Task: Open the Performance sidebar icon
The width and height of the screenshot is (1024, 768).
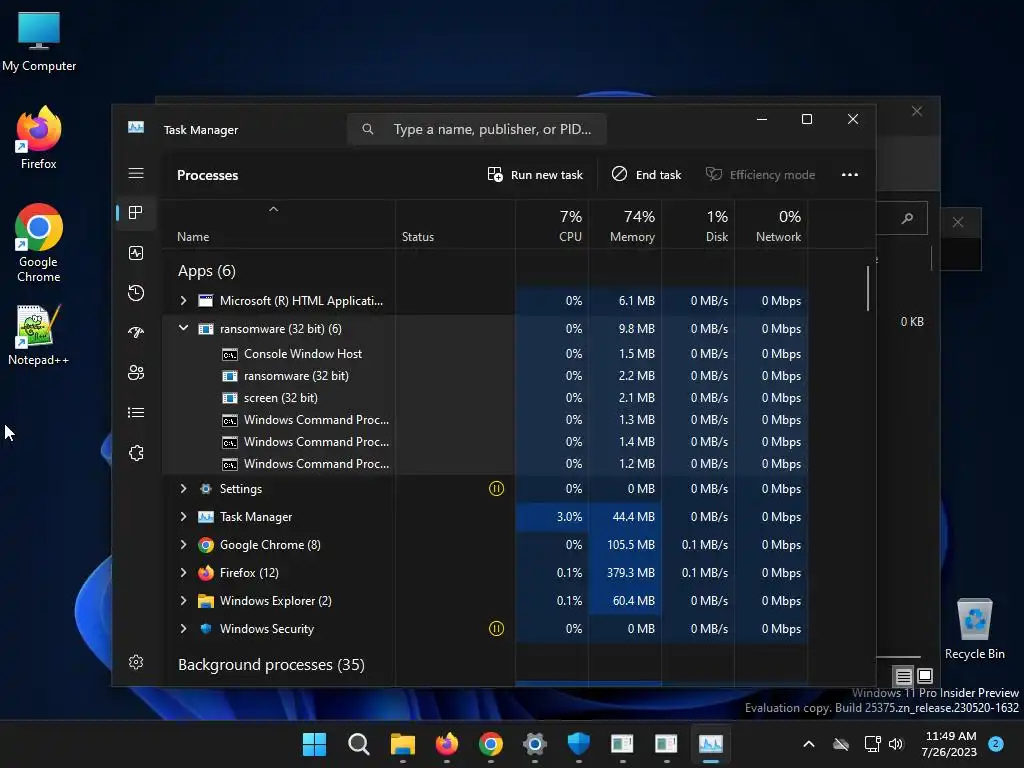Action: click(136, 253)
